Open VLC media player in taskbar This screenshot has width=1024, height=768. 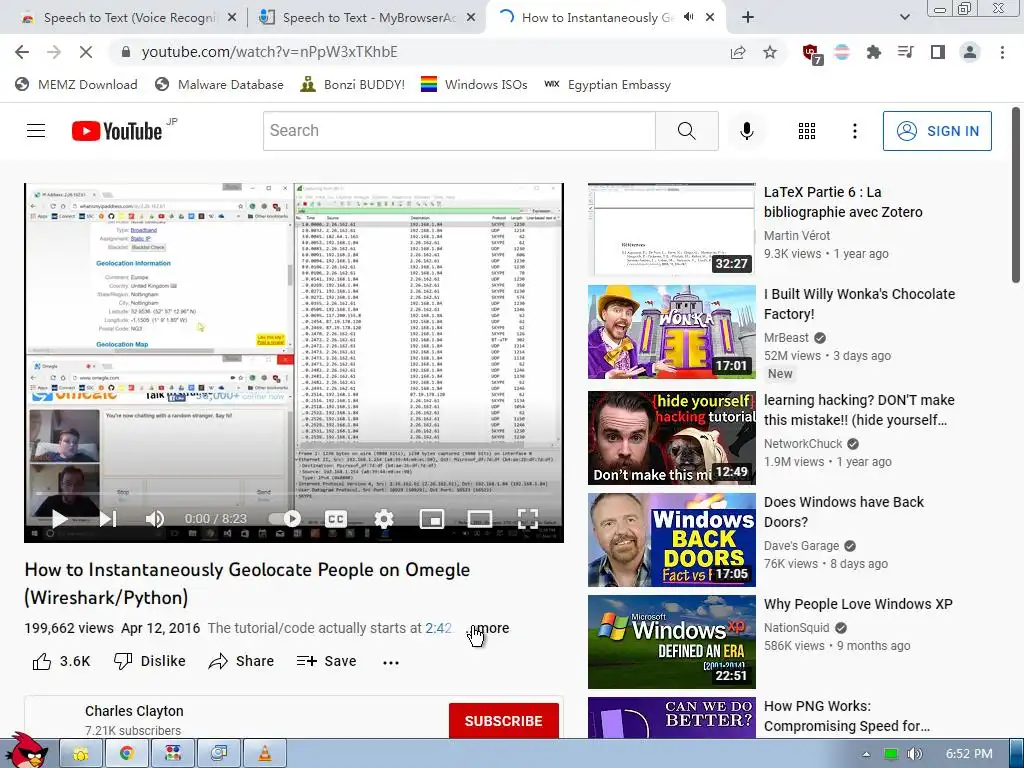(264, 754)
